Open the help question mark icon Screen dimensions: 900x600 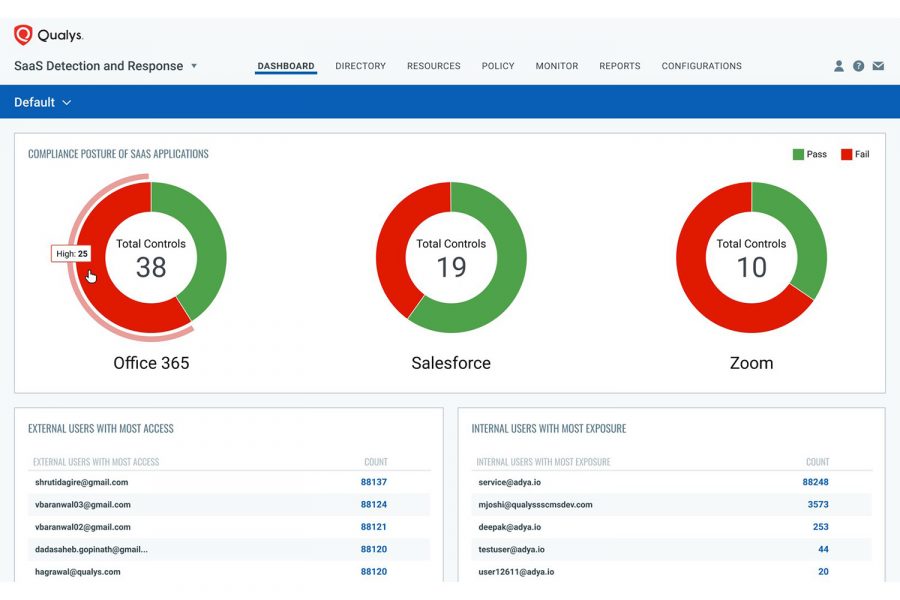pos(858,66)
